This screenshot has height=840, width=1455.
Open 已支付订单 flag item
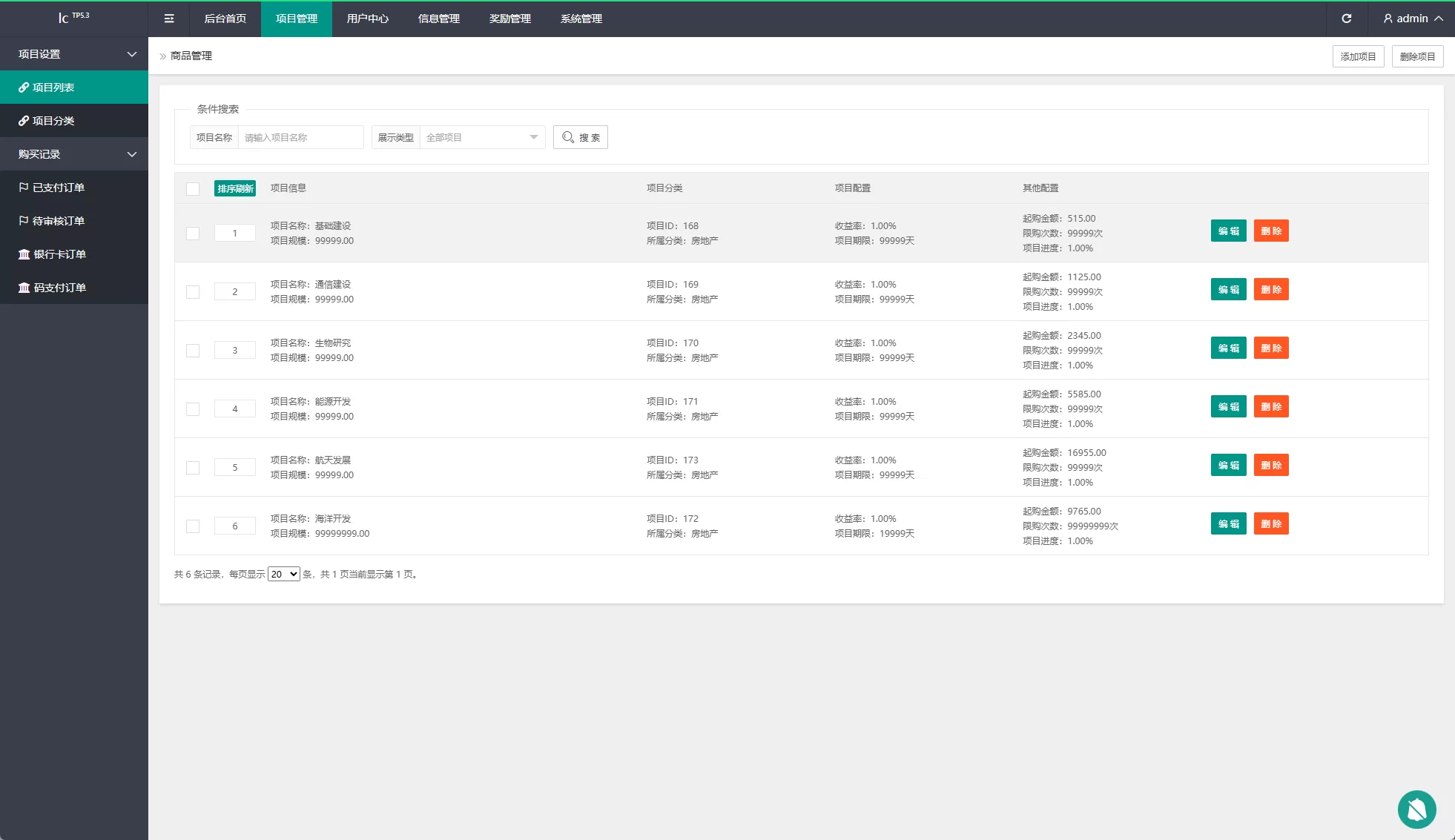click(x=58, y=188)
